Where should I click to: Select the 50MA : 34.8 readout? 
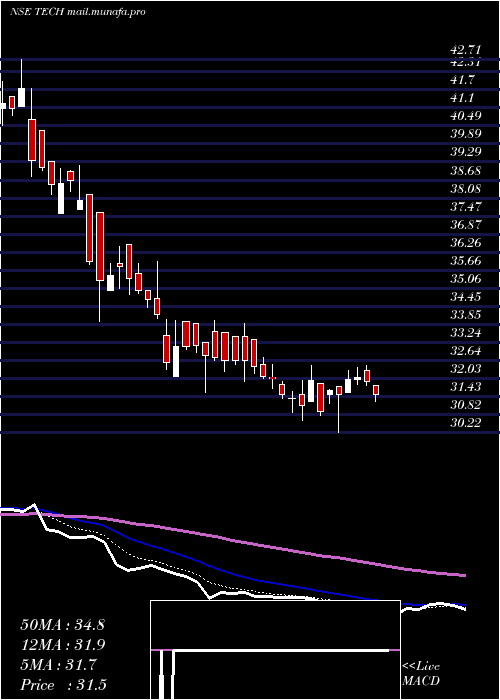point(62,625)
